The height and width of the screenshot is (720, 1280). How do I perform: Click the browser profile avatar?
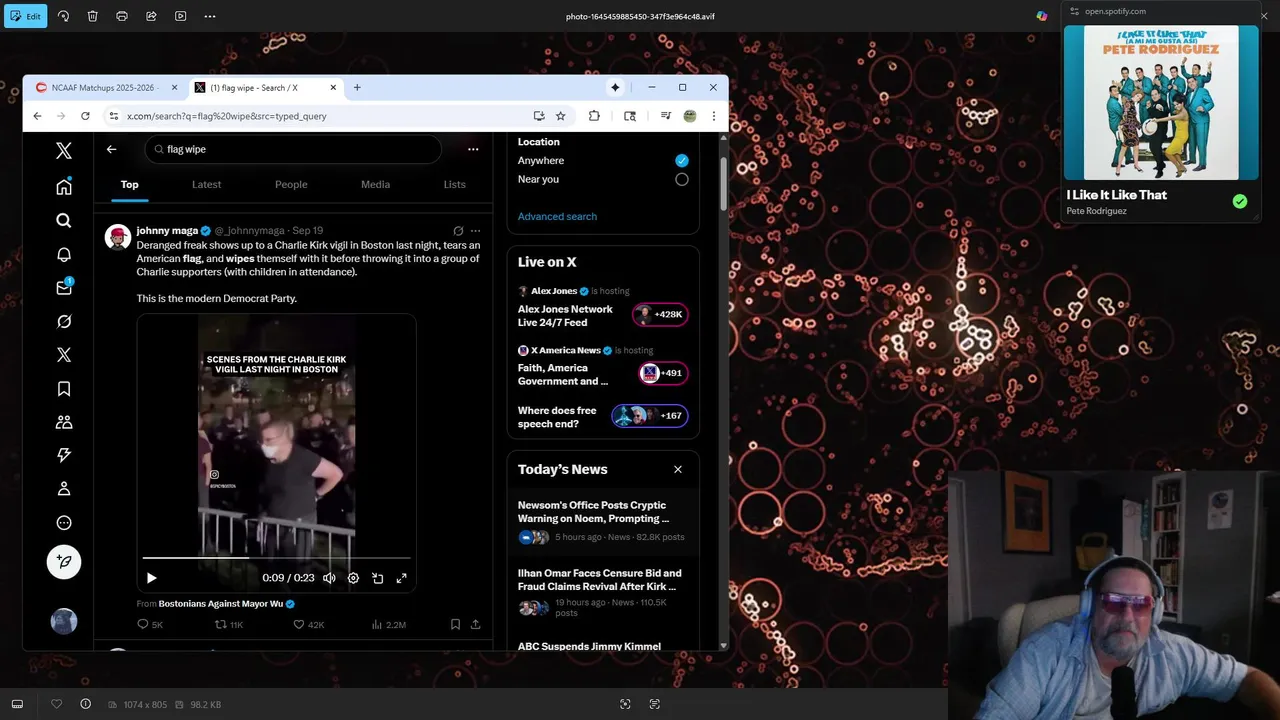click(x=690, y=116)
